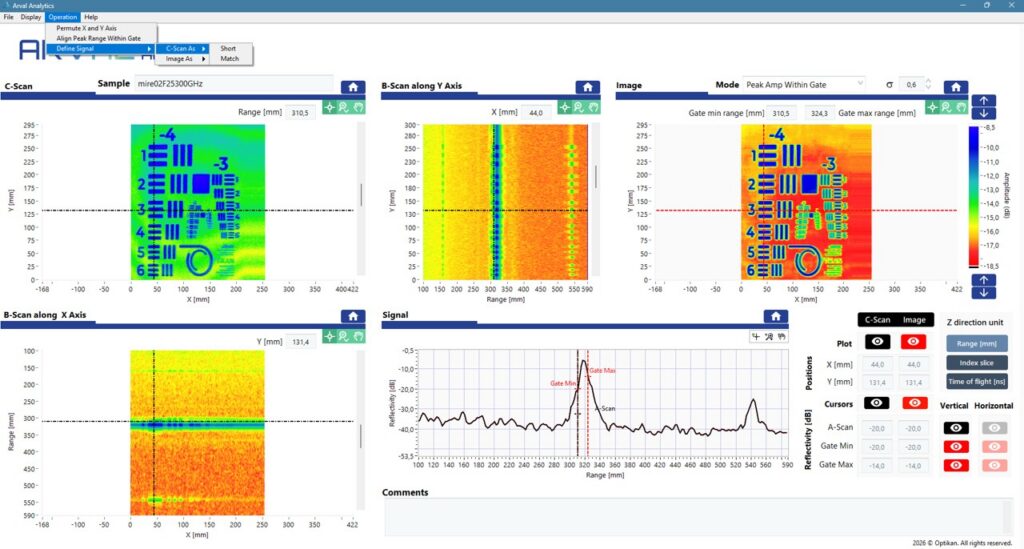
Task: Select the pan hand tool in Signal panel
Action: (781, 337)
